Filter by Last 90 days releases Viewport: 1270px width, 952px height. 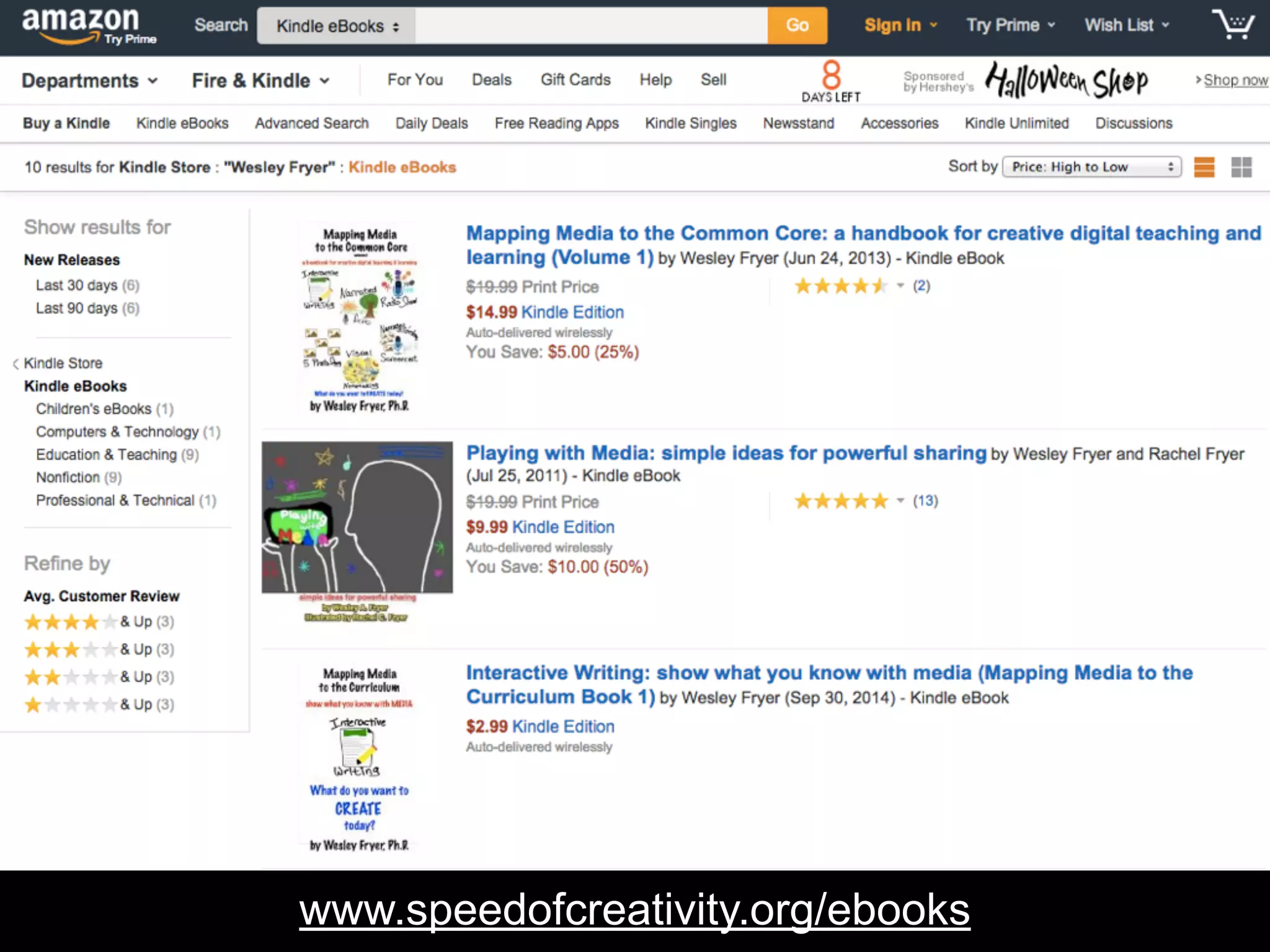(x=87, y=308)
